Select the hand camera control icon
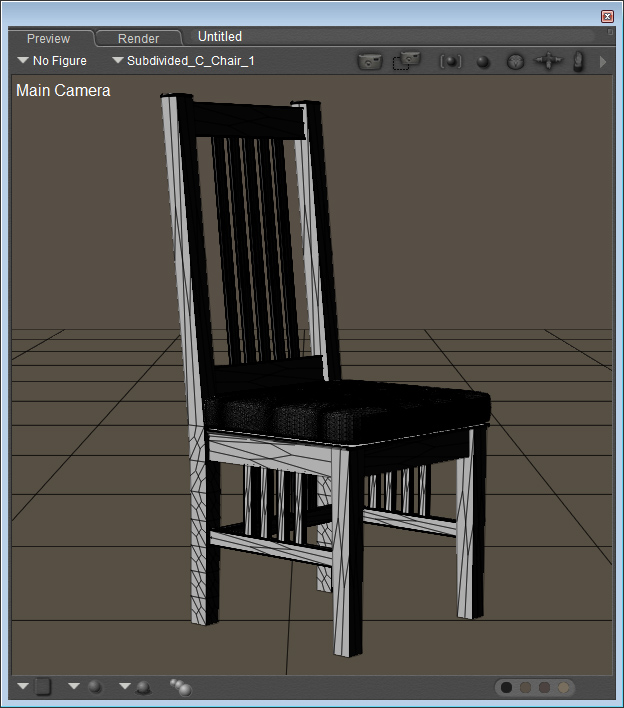Viewport: 624px width, 708px height. pyautogui.click(x=578, y=61)
